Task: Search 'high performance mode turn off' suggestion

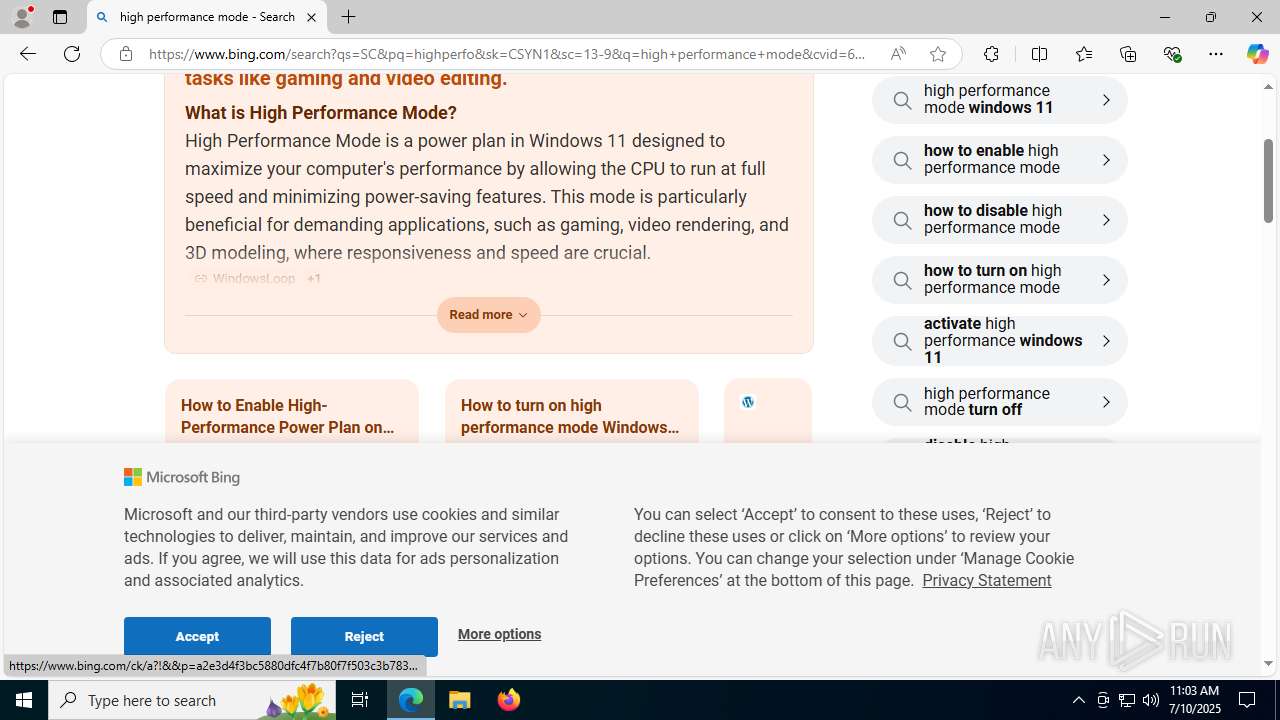Action: coord(999,402)
